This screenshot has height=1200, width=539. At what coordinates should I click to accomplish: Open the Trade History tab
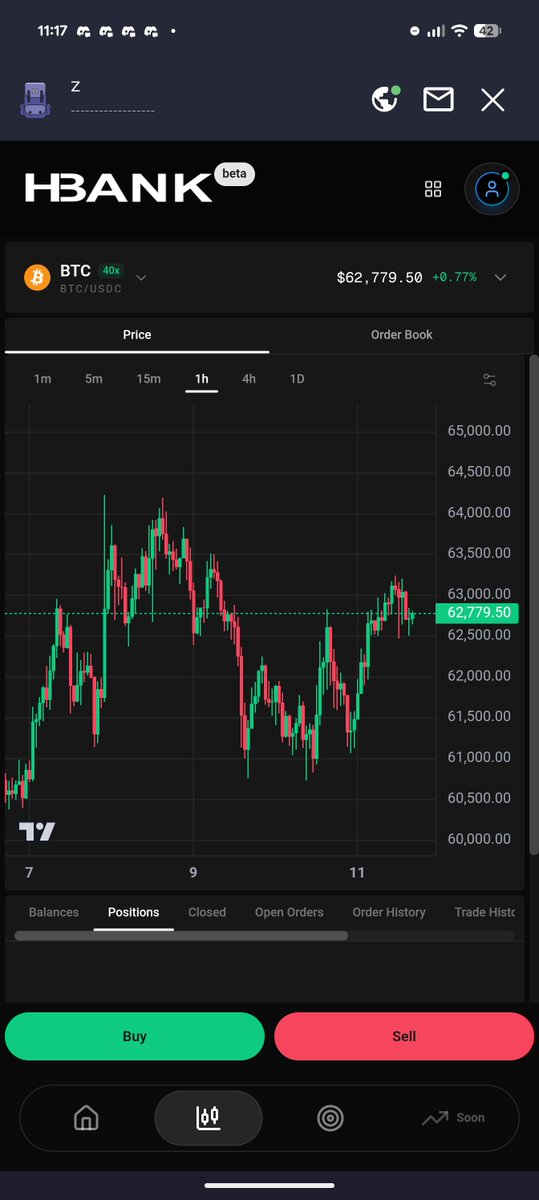pos(485,912)
